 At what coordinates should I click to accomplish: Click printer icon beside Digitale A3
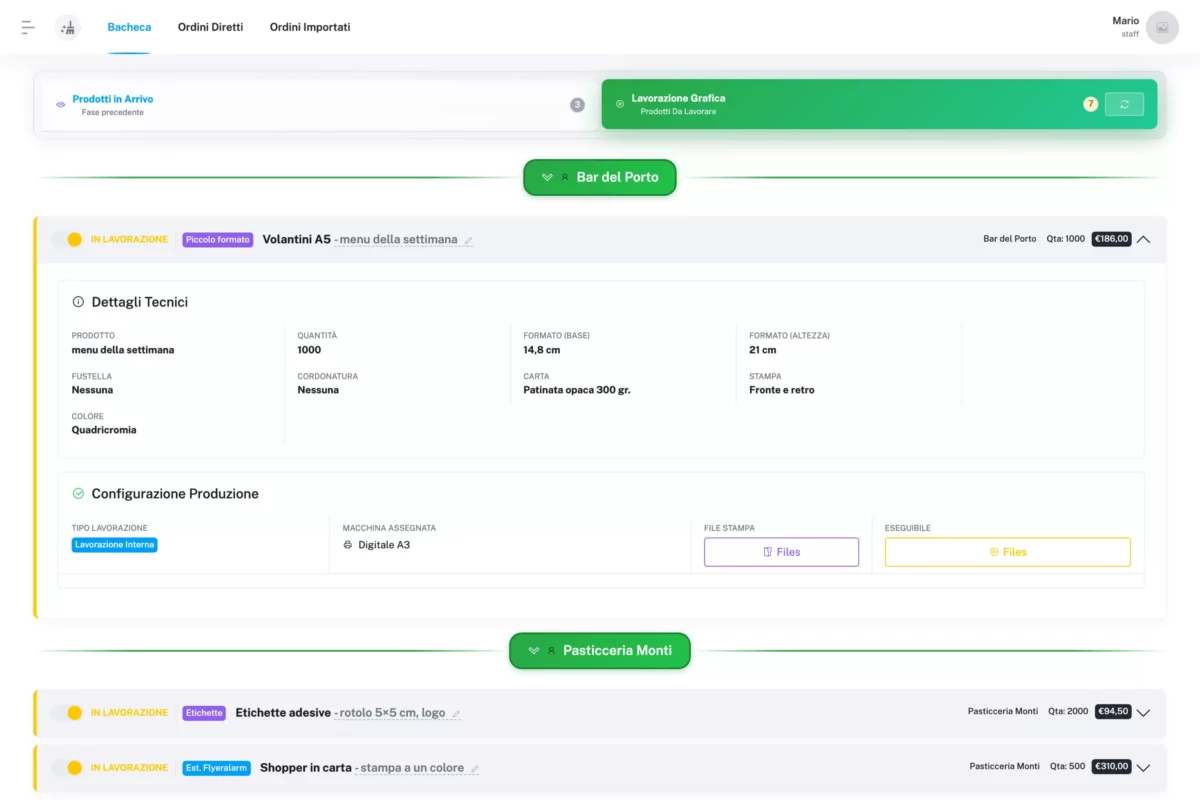(x=348, y=545)
